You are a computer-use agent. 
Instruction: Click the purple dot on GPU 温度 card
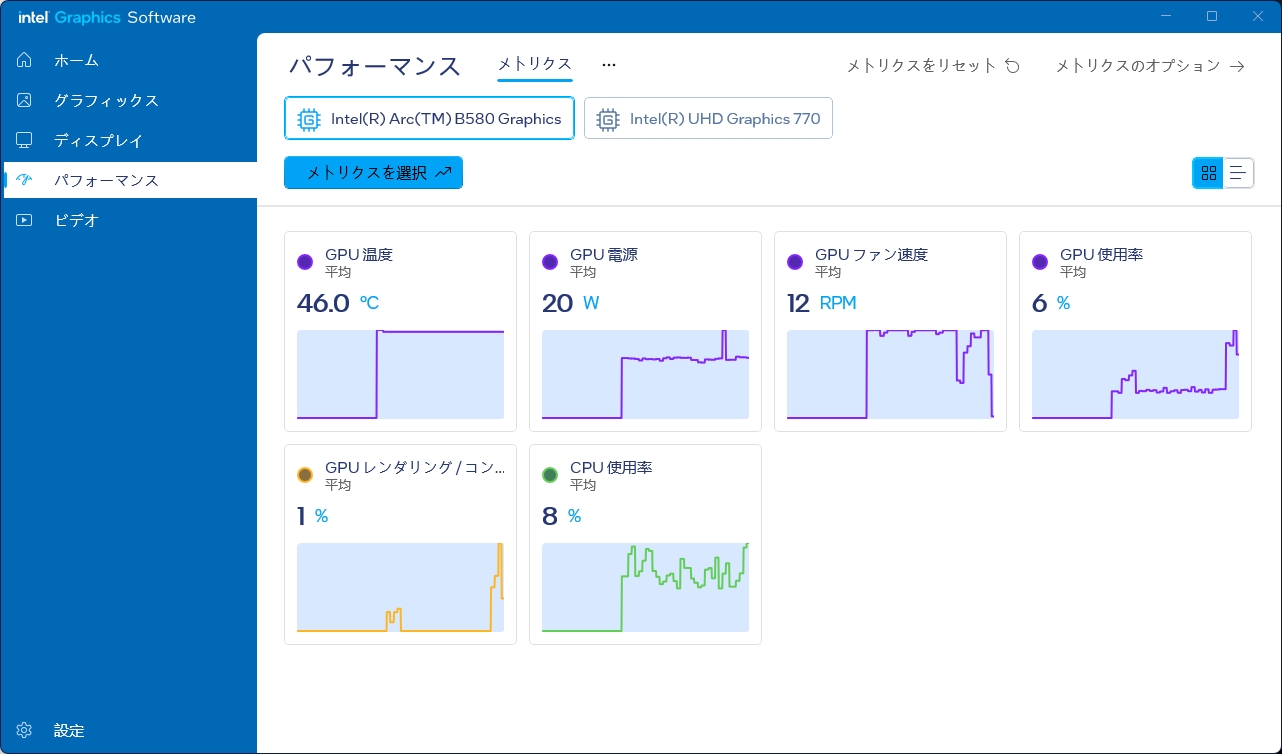305,262
